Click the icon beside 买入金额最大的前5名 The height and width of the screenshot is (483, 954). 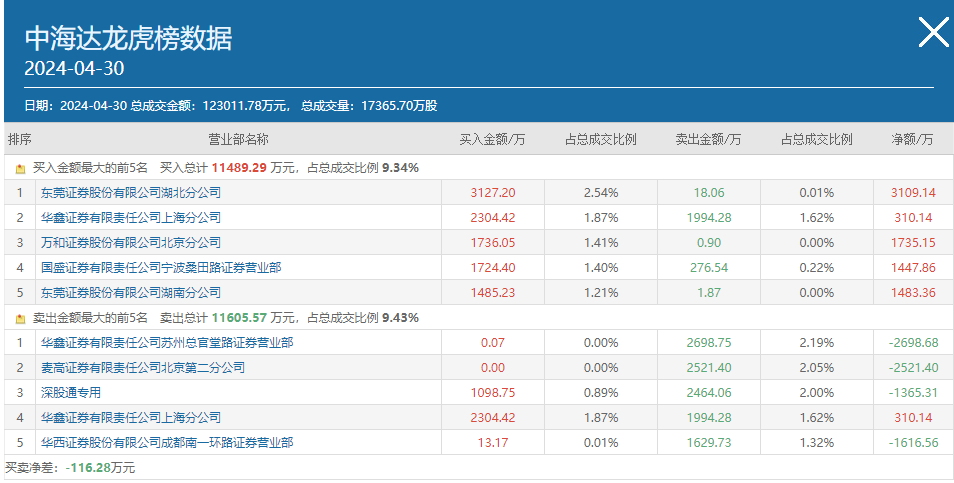tap(20, 169)
